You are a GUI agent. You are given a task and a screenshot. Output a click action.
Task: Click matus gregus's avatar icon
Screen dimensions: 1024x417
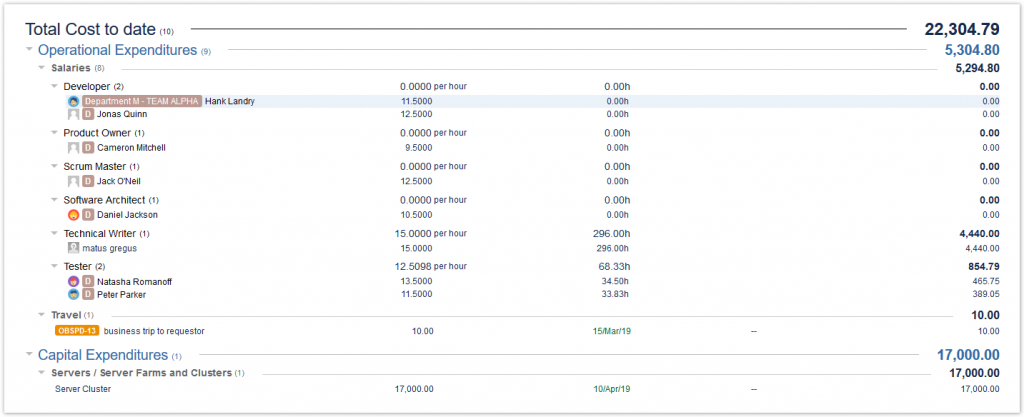pos(74,248)
